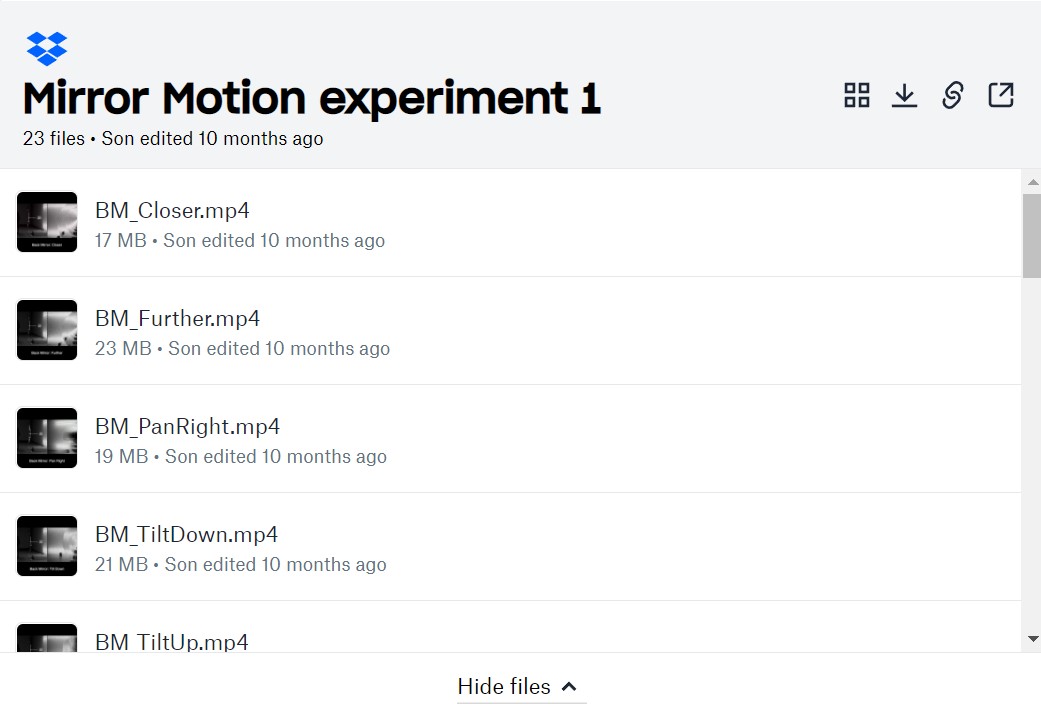Open the BM_Further.mp4 file name

(177, 319)
